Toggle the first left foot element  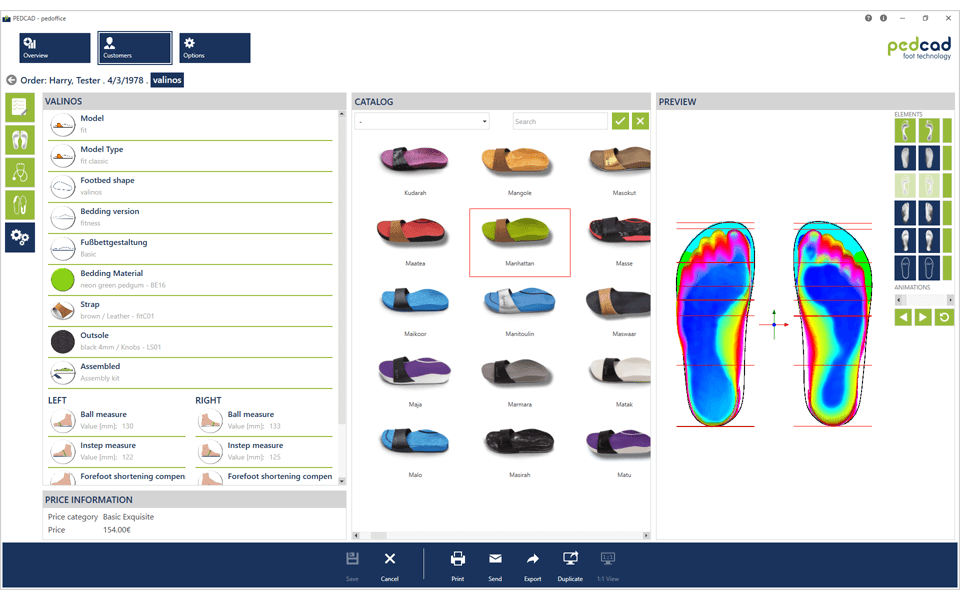(x=905, y=130)
